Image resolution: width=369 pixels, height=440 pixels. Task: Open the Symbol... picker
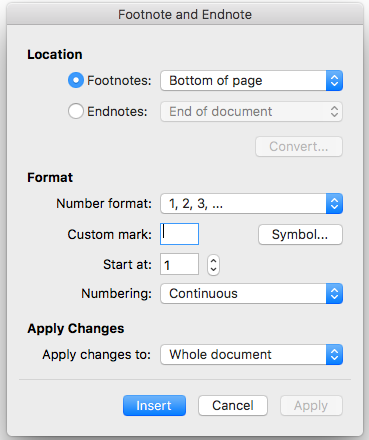pyautogui.click(x=300, y=234)
